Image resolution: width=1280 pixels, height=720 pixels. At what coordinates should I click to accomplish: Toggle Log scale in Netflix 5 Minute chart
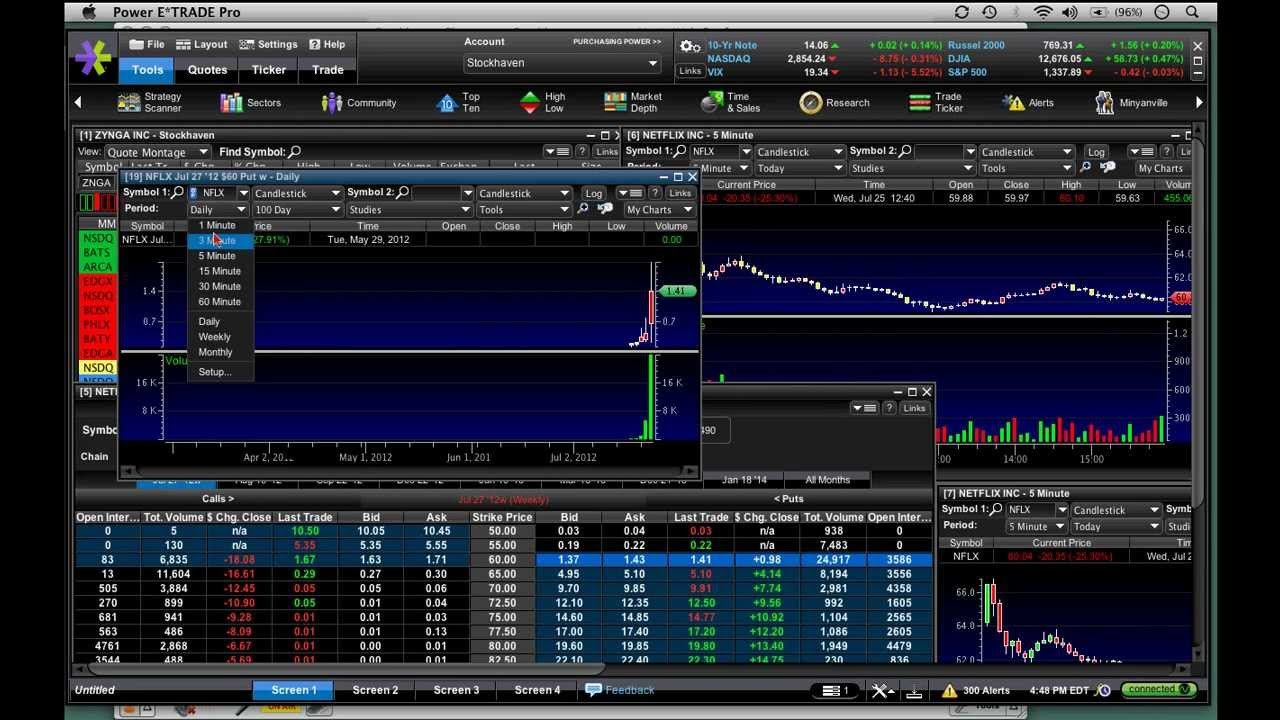(1096, 152)
